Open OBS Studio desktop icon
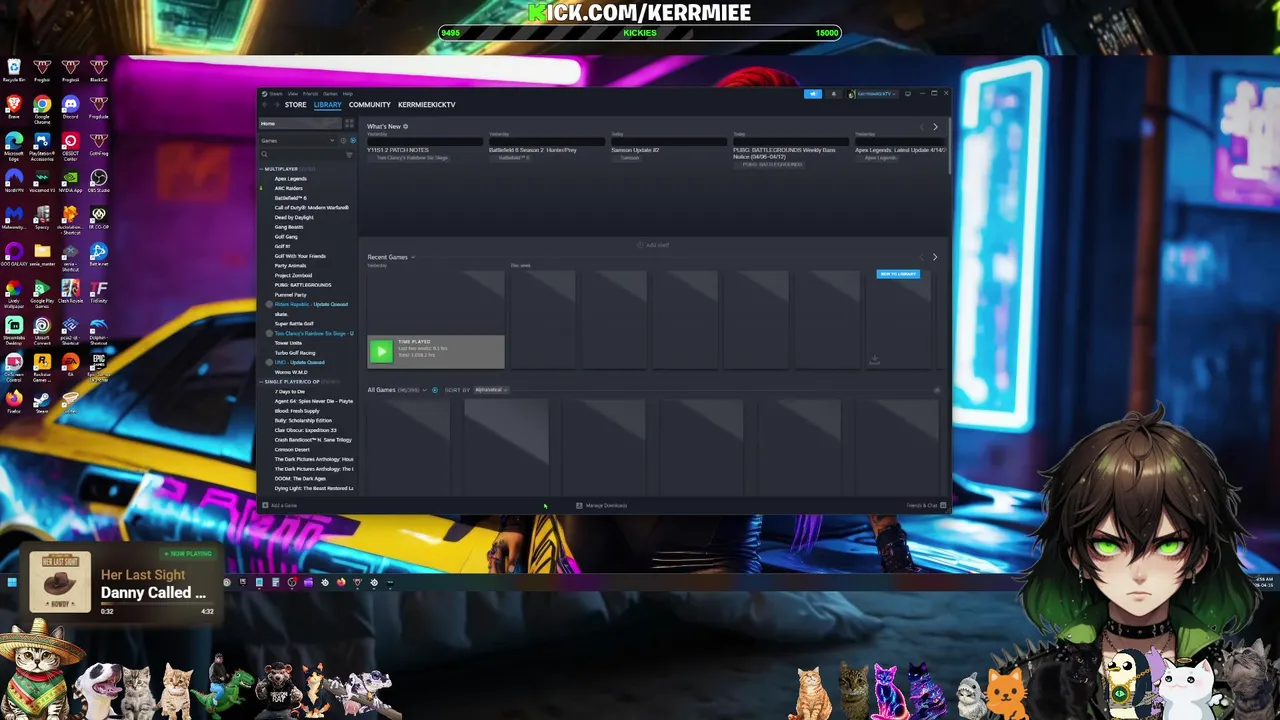The height and width of the screenshot is (720, 1280). point(98,181)
